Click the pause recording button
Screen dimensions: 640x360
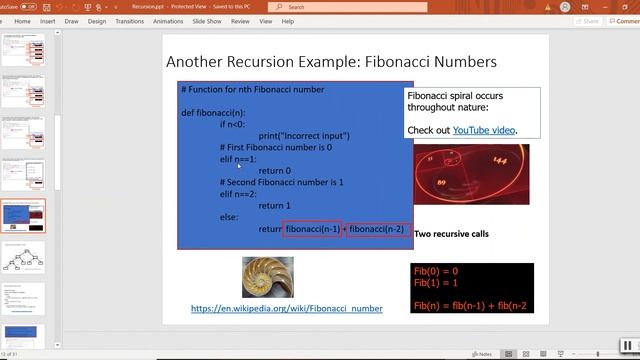pos(628,345)
